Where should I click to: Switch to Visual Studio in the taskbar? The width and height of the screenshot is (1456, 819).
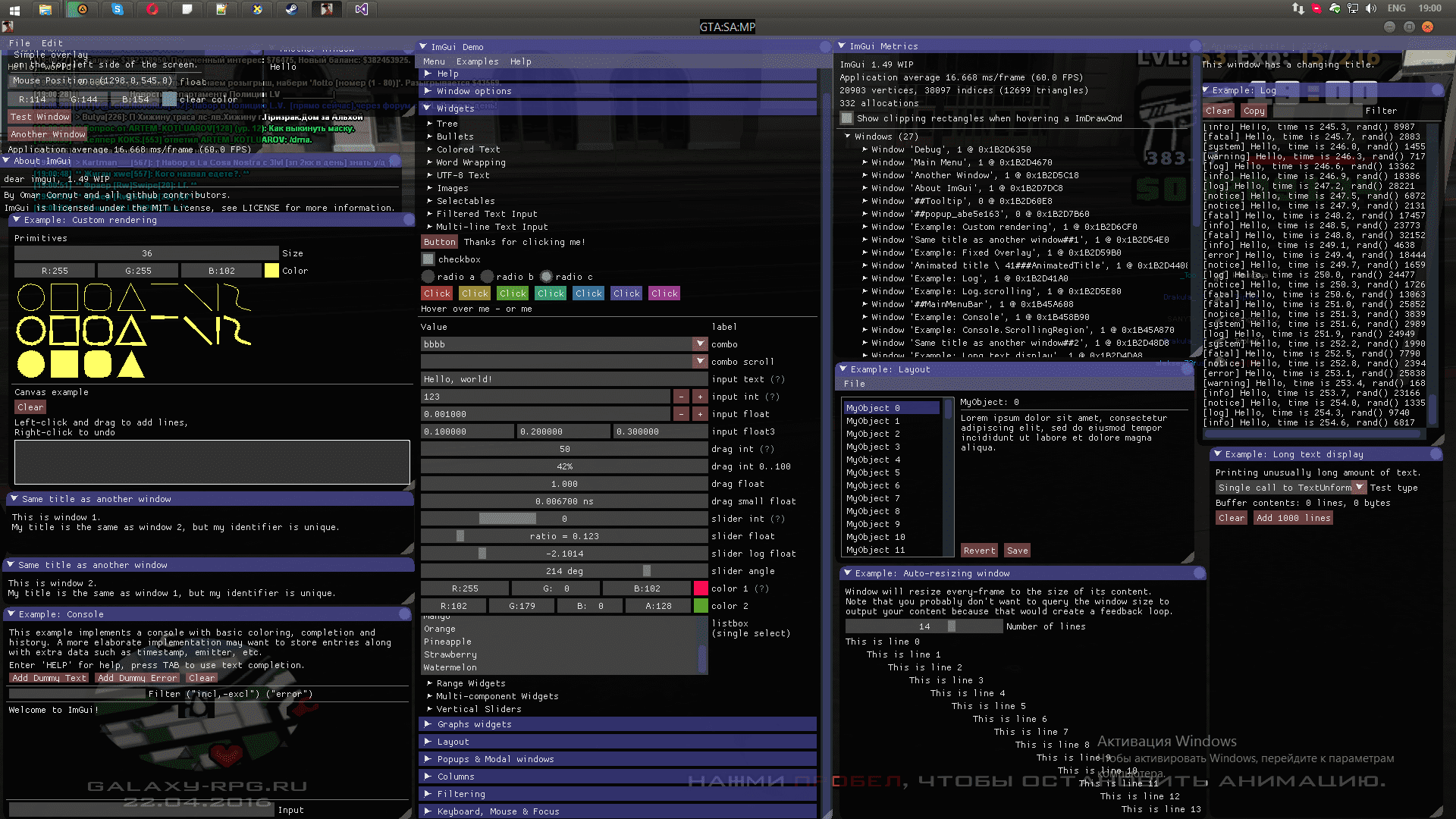[362, 9]
